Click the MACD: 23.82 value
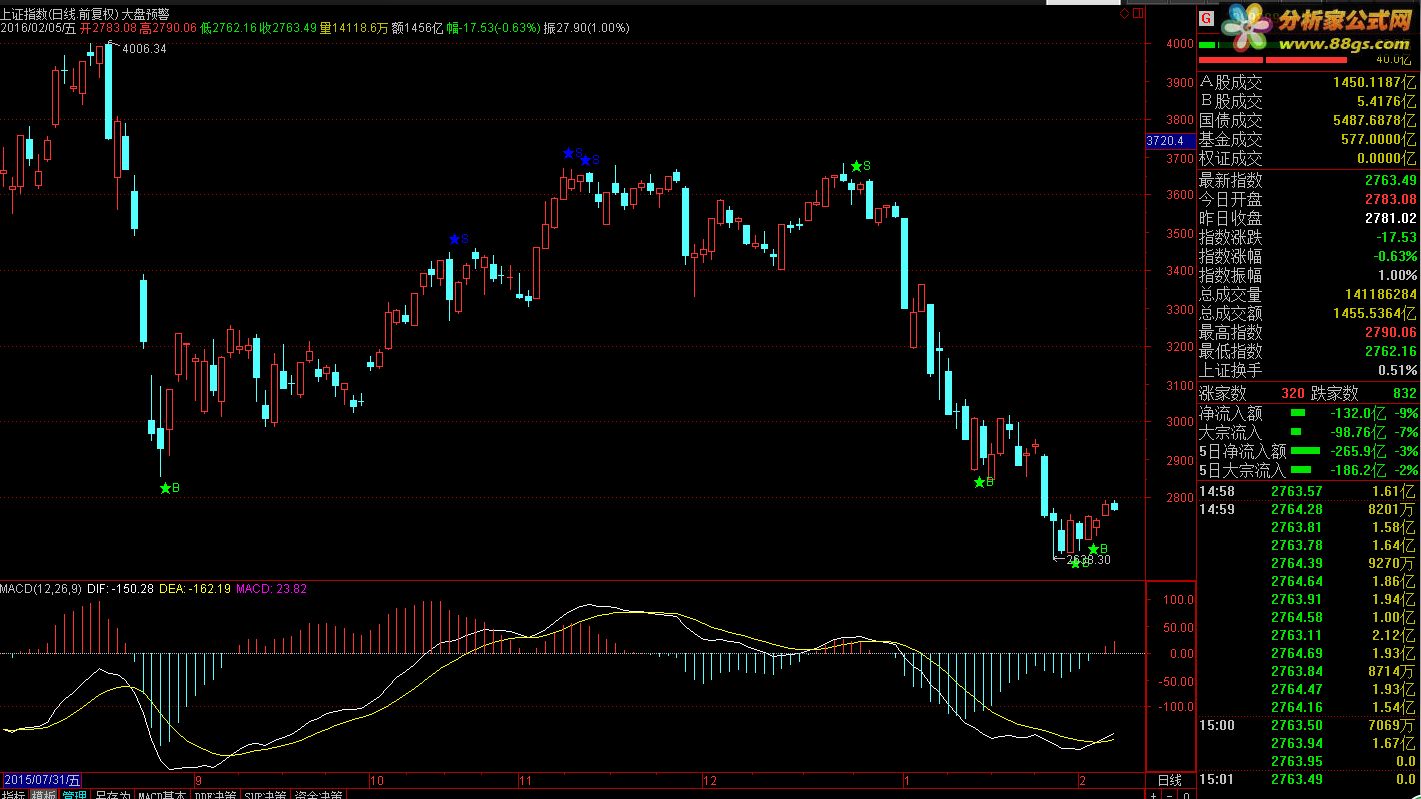The width and height of the screenshot is (1421, 799). [x=272, y=589]
